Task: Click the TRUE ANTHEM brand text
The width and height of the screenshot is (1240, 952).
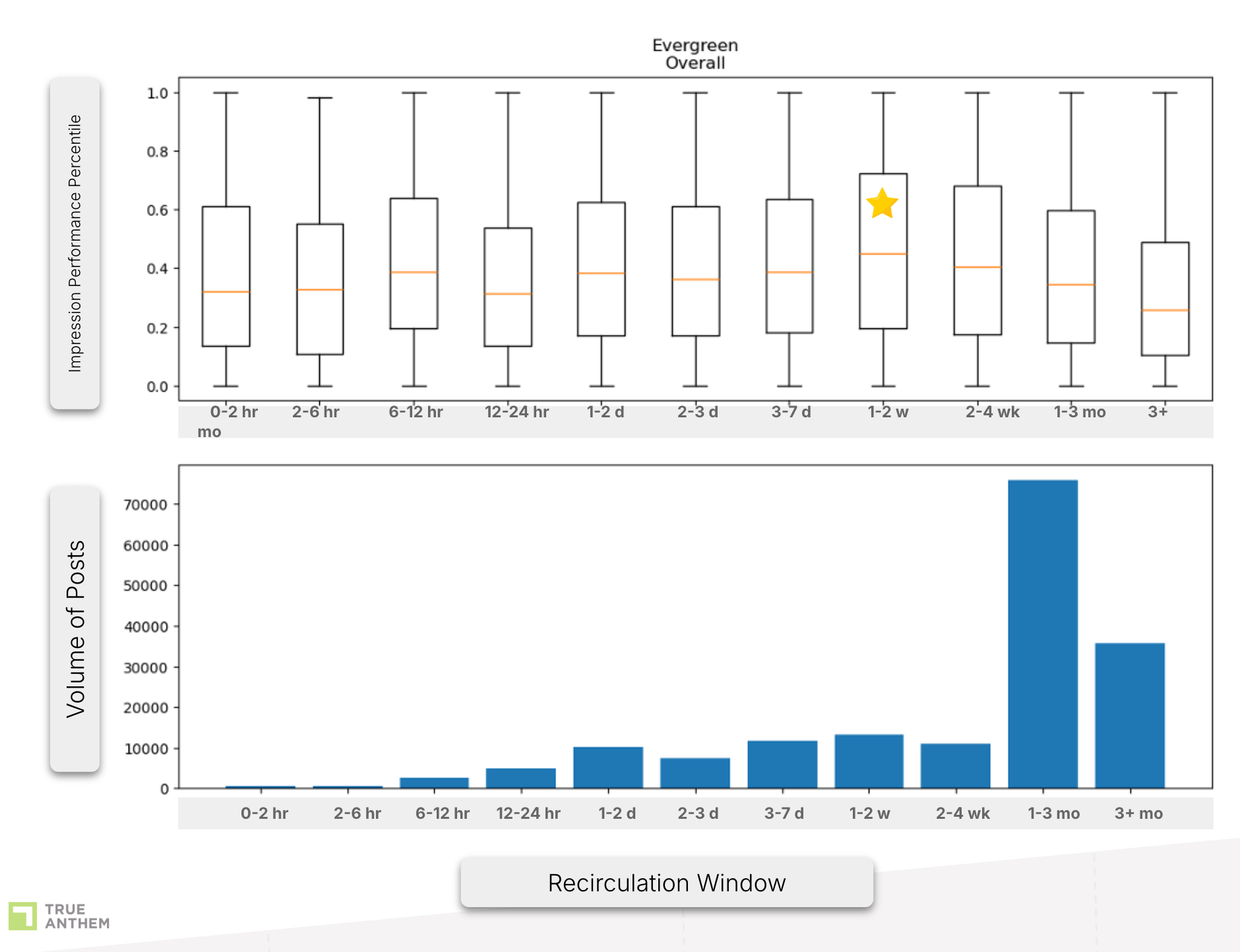Action: coord(77,916)
